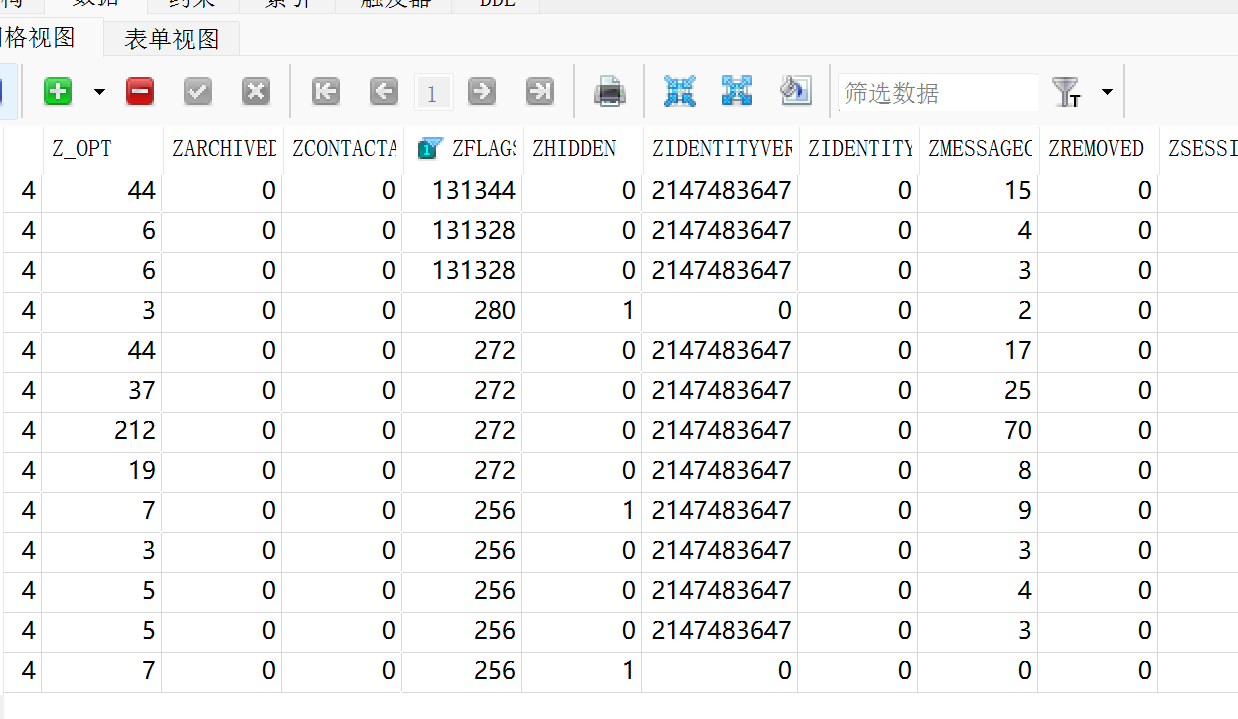This screenshot has height=719, width=1238.
Task: Click the ZSESSI column header
Action: pos(1199,148)
